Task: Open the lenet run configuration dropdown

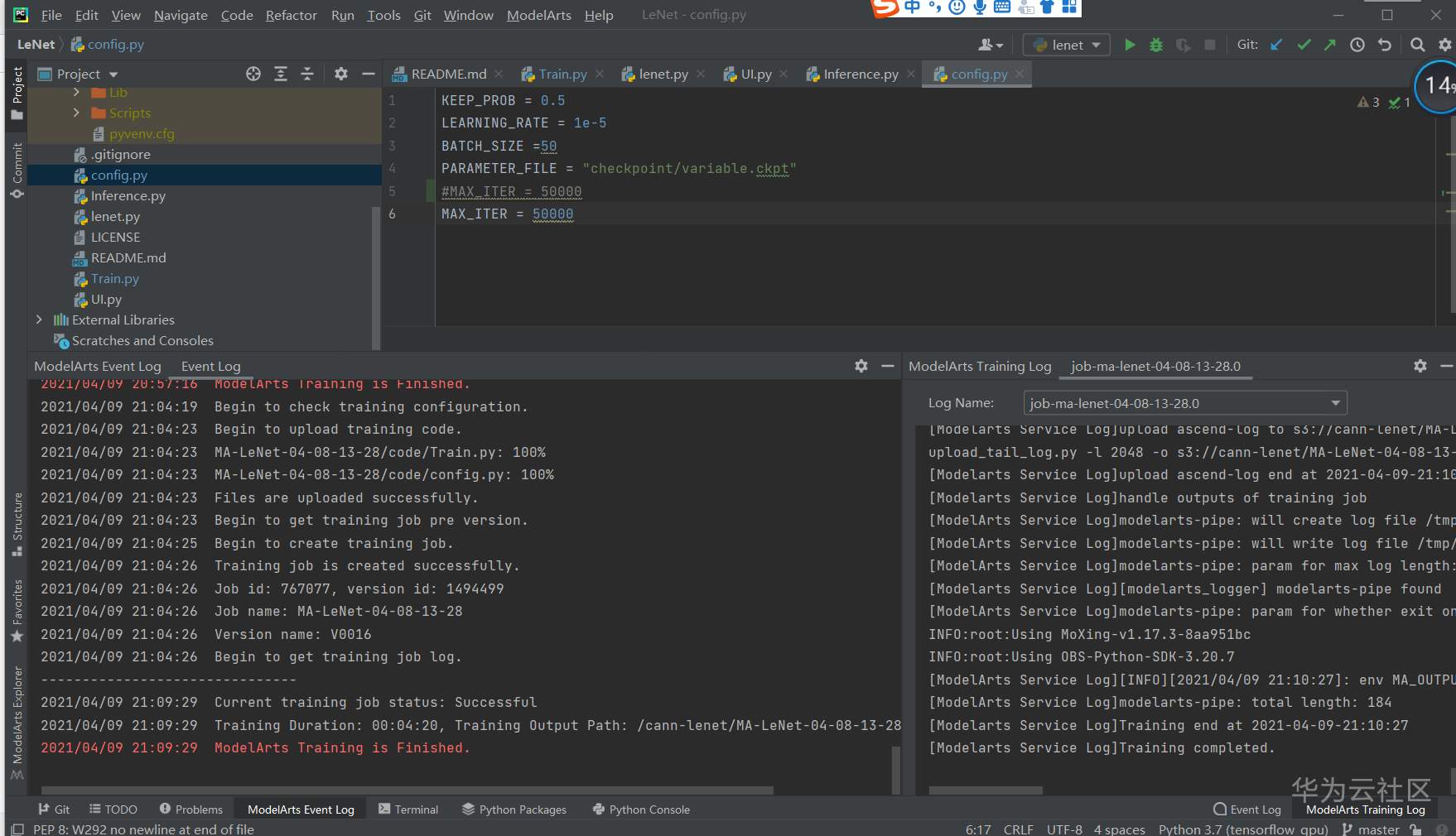Action: click(1067, 45)
